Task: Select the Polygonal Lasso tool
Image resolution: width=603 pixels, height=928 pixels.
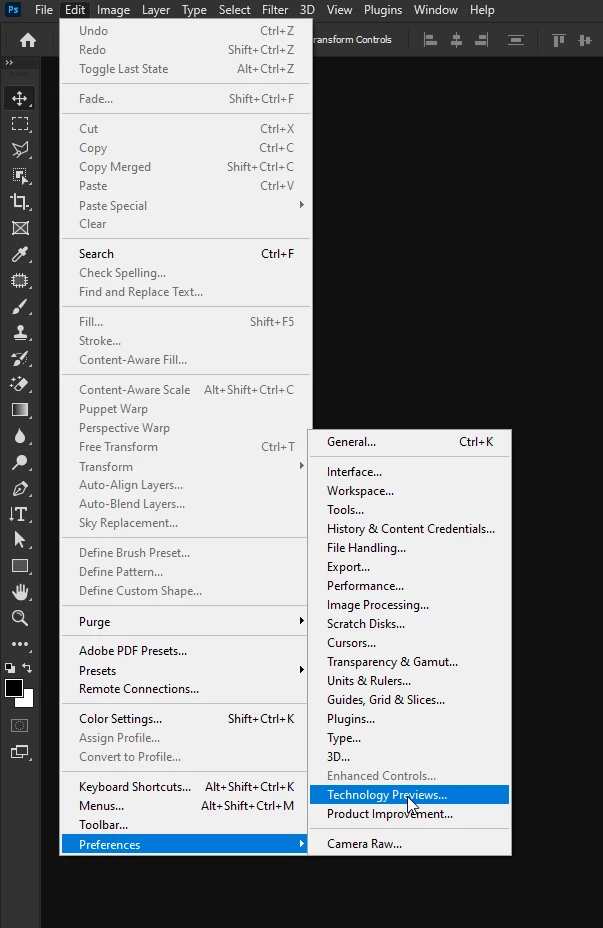Action: pos(20,150)
